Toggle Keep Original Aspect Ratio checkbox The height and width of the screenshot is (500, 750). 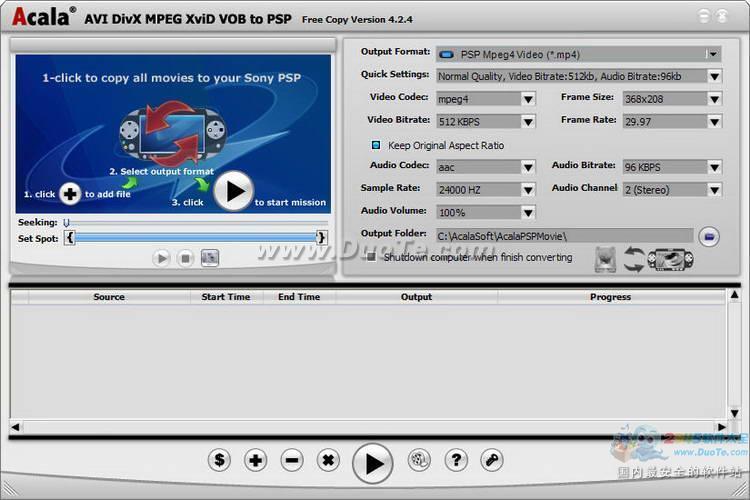376,145
